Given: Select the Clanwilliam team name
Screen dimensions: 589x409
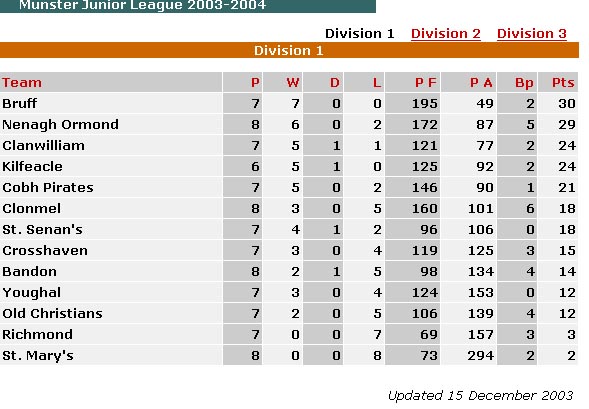Looking at the screenshot, I should coord(43,145).
